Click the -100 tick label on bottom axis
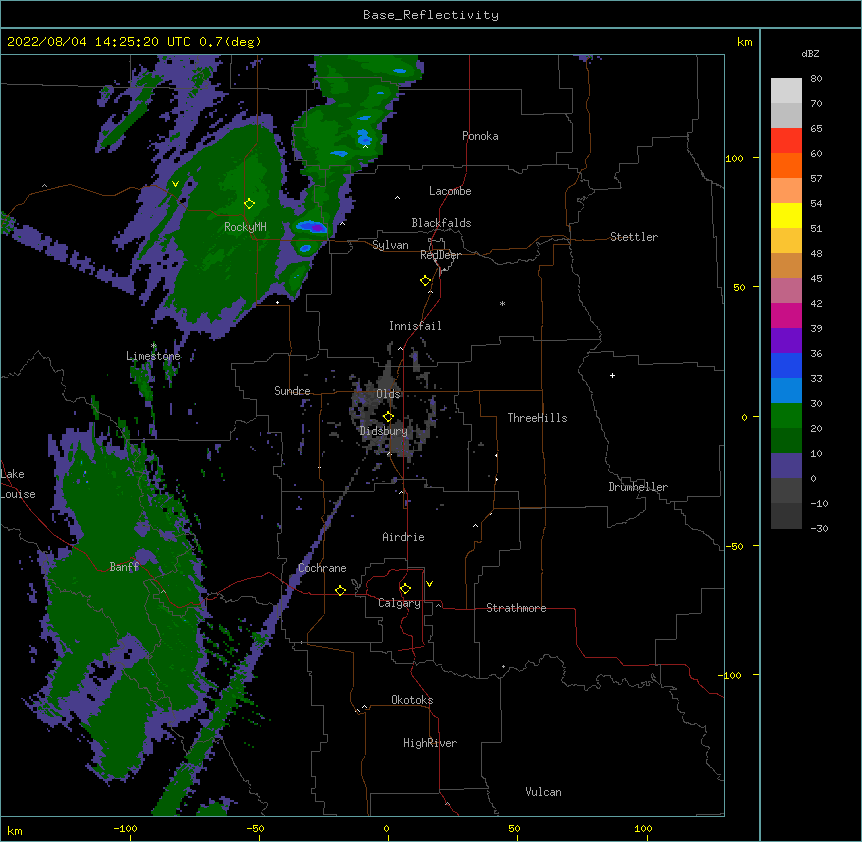Viewport: 862px width, 842px height. pyautogui.click(x=125, y=828)
